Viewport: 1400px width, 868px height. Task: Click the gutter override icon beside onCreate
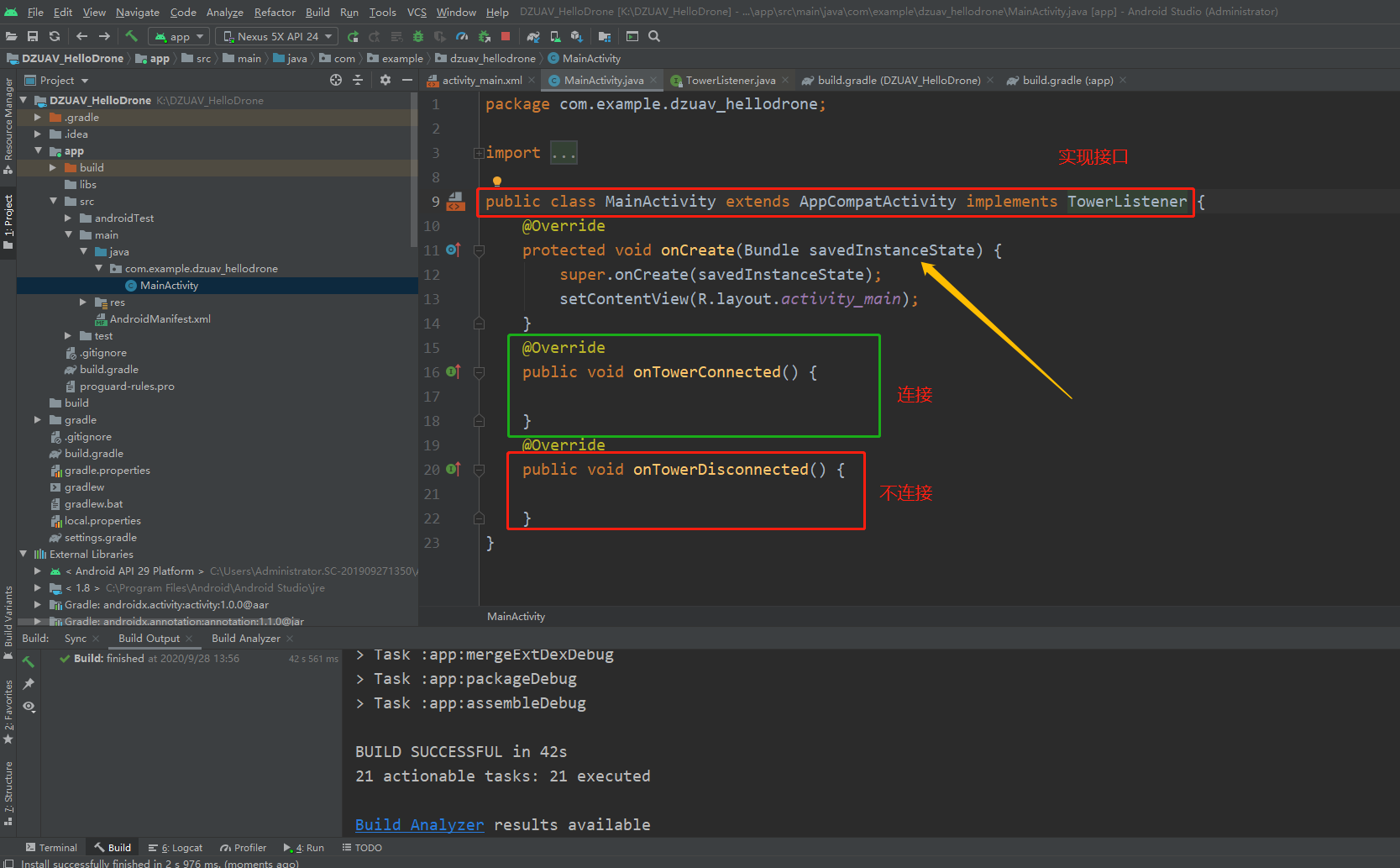coord(453,250)
